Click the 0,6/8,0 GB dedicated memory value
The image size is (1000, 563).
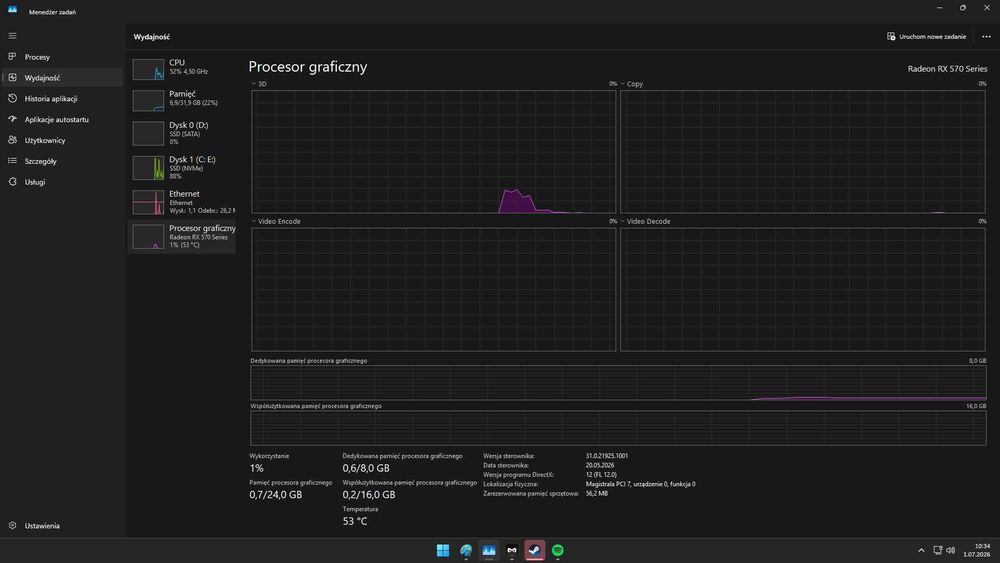[x=366, y=468]
